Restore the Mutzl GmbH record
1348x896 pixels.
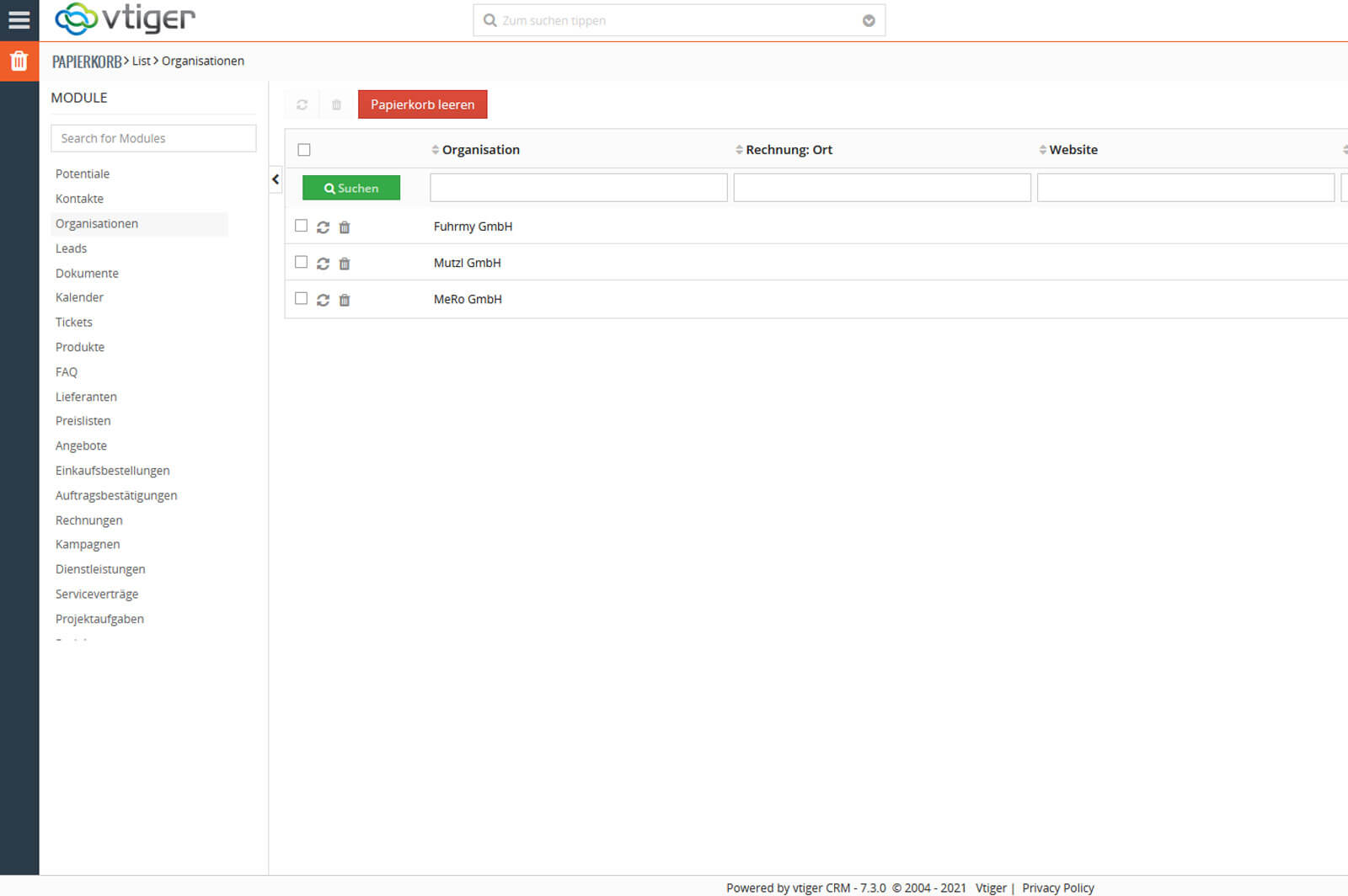pos(323,264)
